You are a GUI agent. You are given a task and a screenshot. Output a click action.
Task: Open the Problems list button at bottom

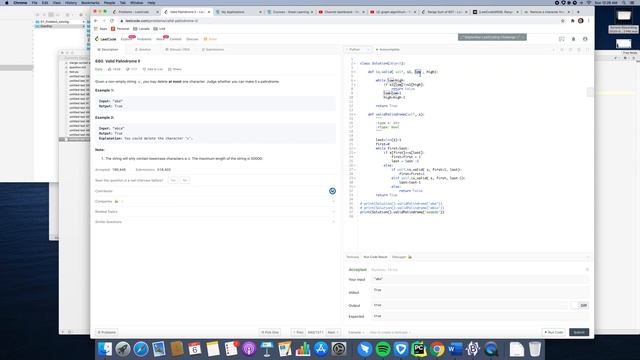tap(107, 332)
